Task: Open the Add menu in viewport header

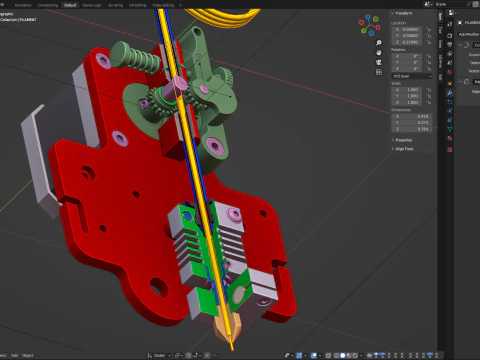Action: [14, 355]
